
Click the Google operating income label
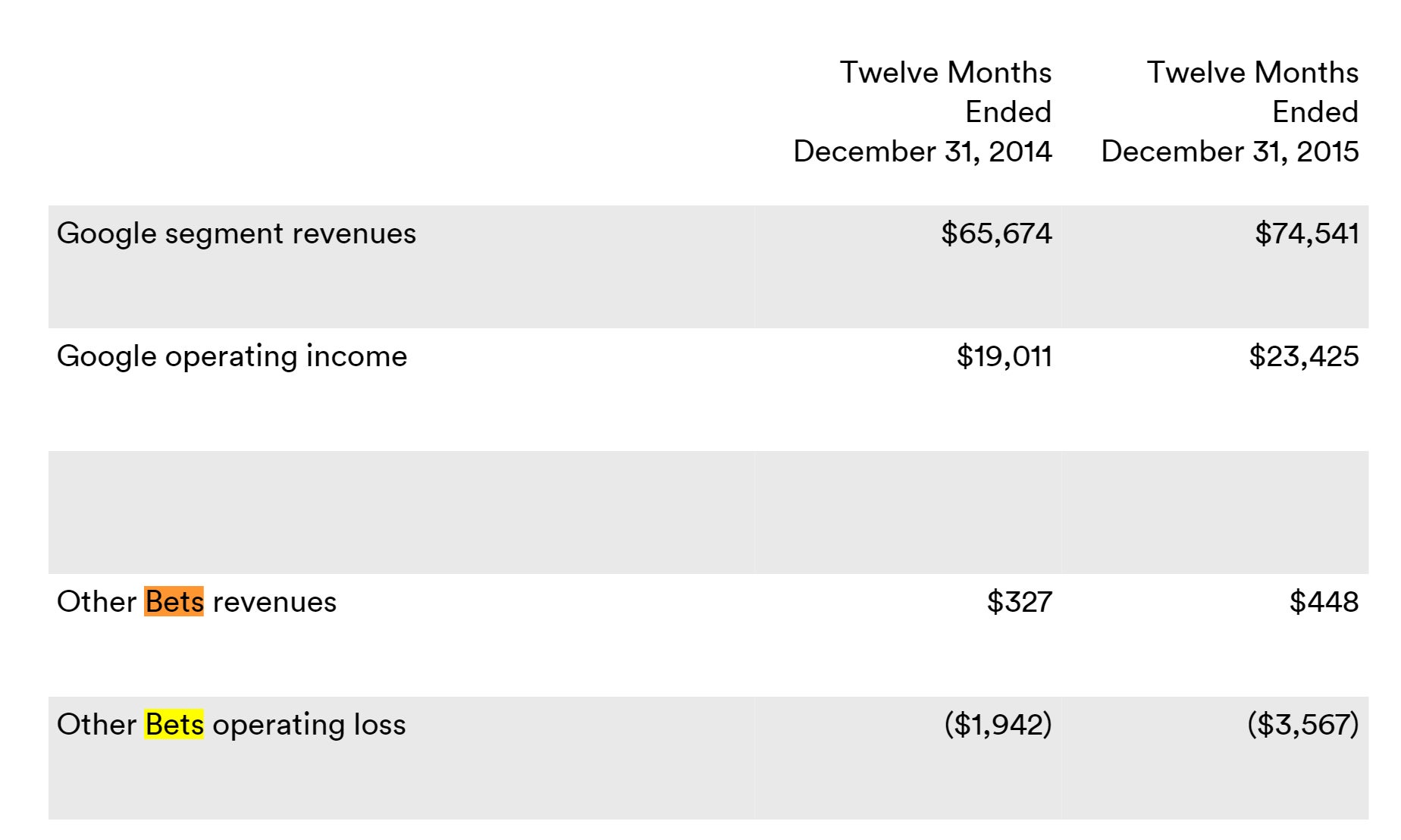coord(231,356)
